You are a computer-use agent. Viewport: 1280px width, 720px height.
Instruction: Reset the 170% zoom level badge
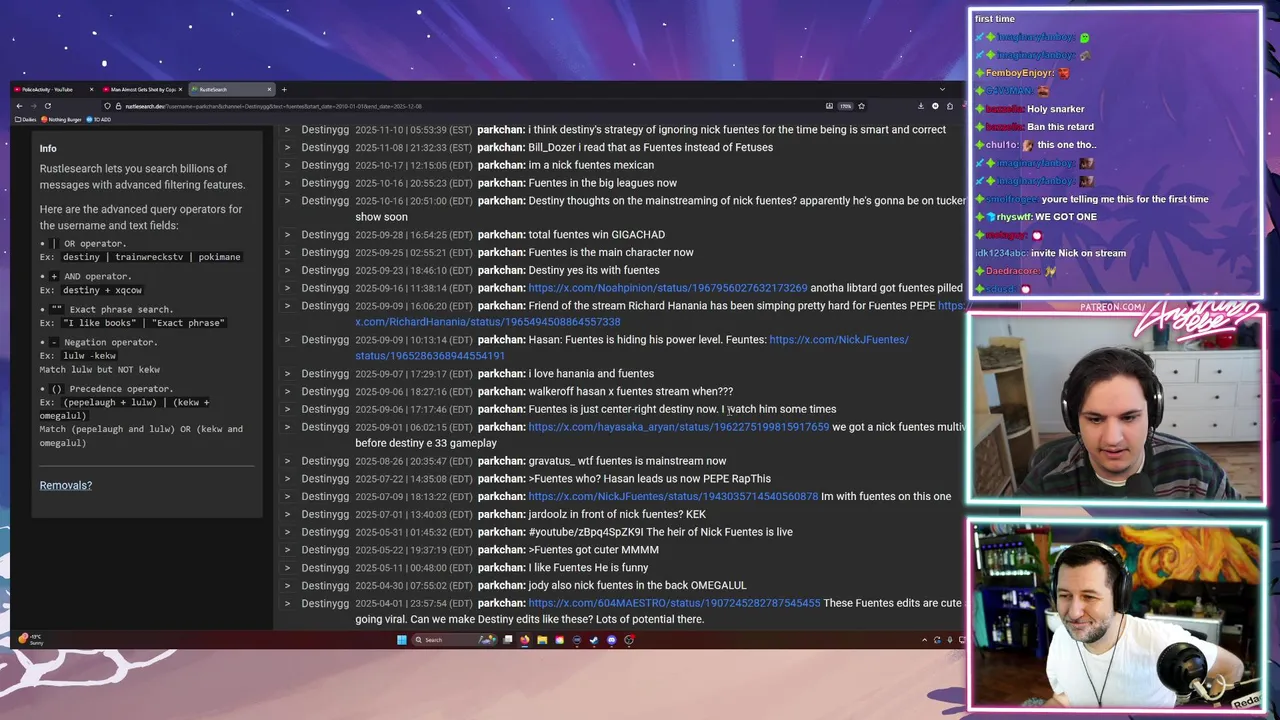coord(845,106)
